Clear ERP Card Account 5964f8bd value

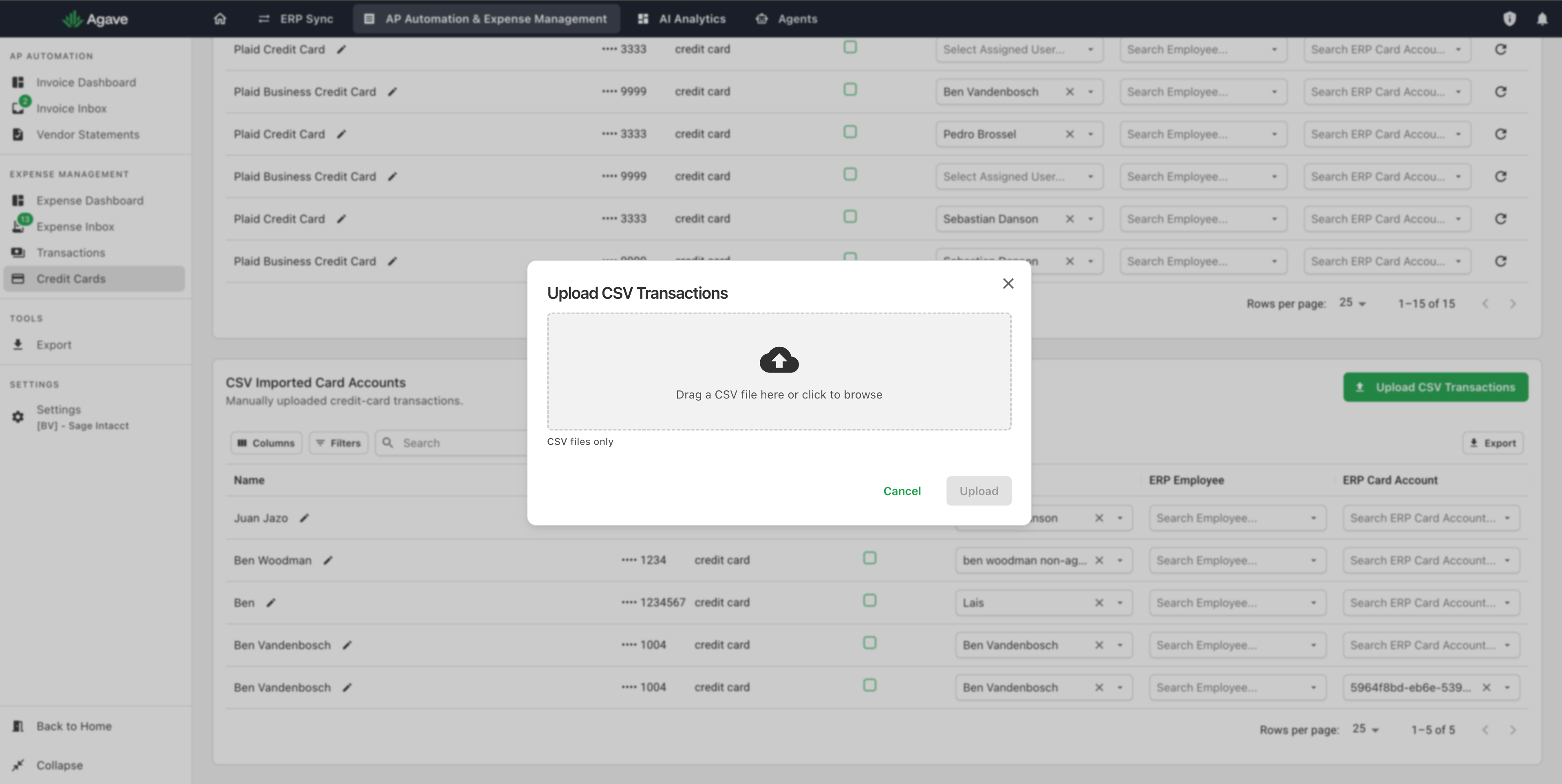1486,687
